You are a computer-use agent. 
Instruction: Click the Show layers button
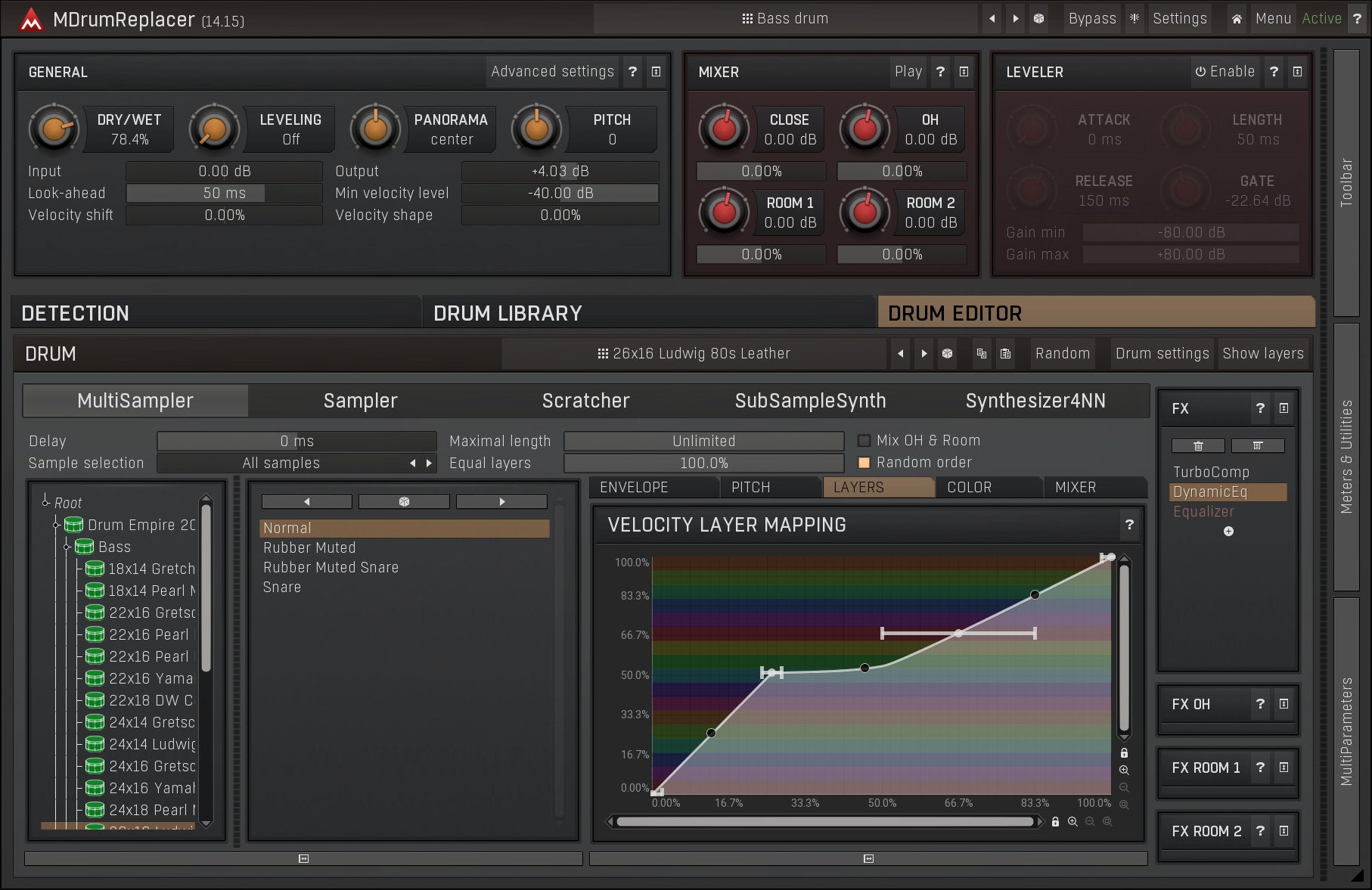[1262, 354]
